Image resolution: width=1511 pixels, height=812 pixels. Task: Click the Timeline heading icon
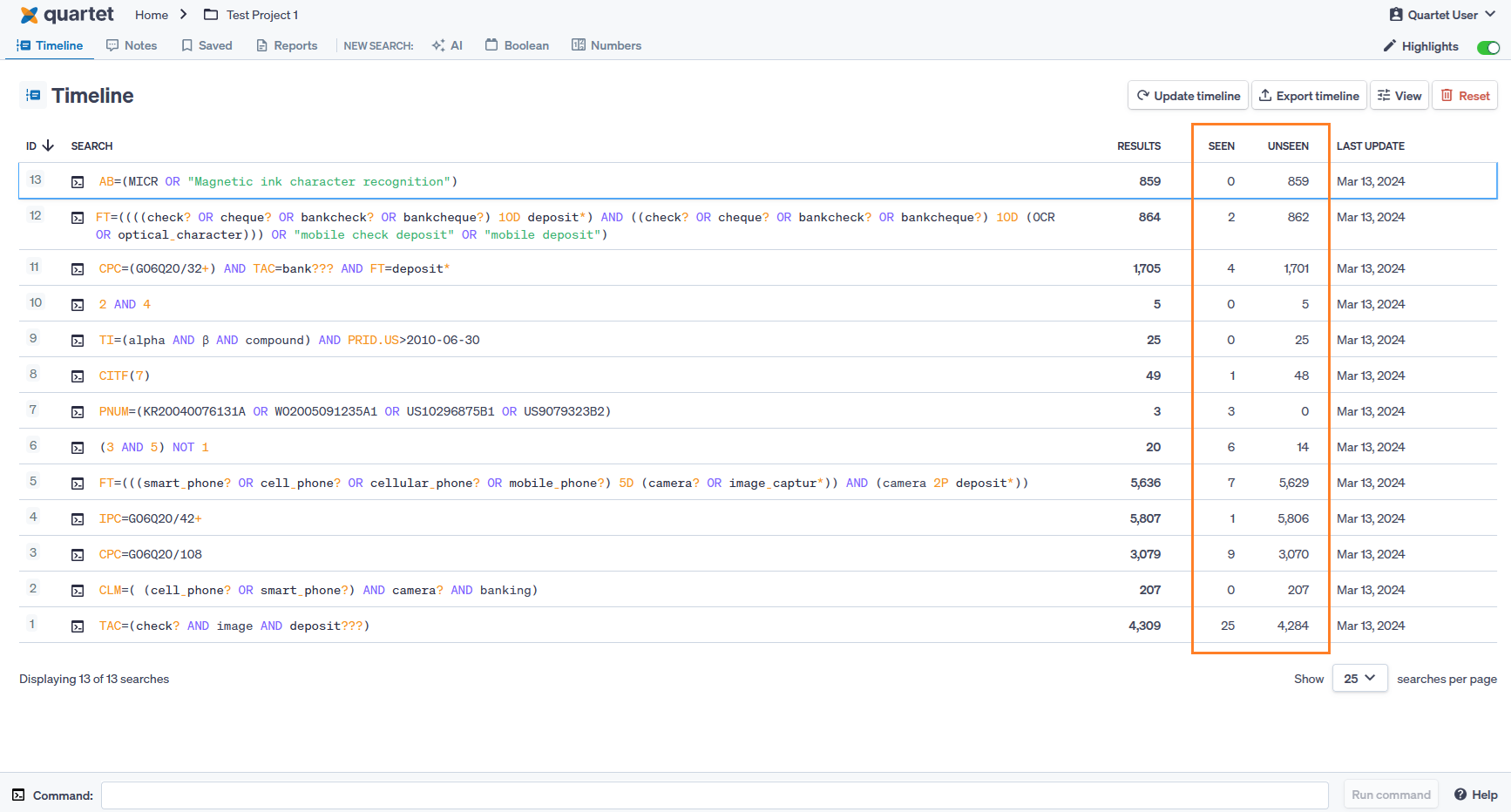click(x=33, y=96)
